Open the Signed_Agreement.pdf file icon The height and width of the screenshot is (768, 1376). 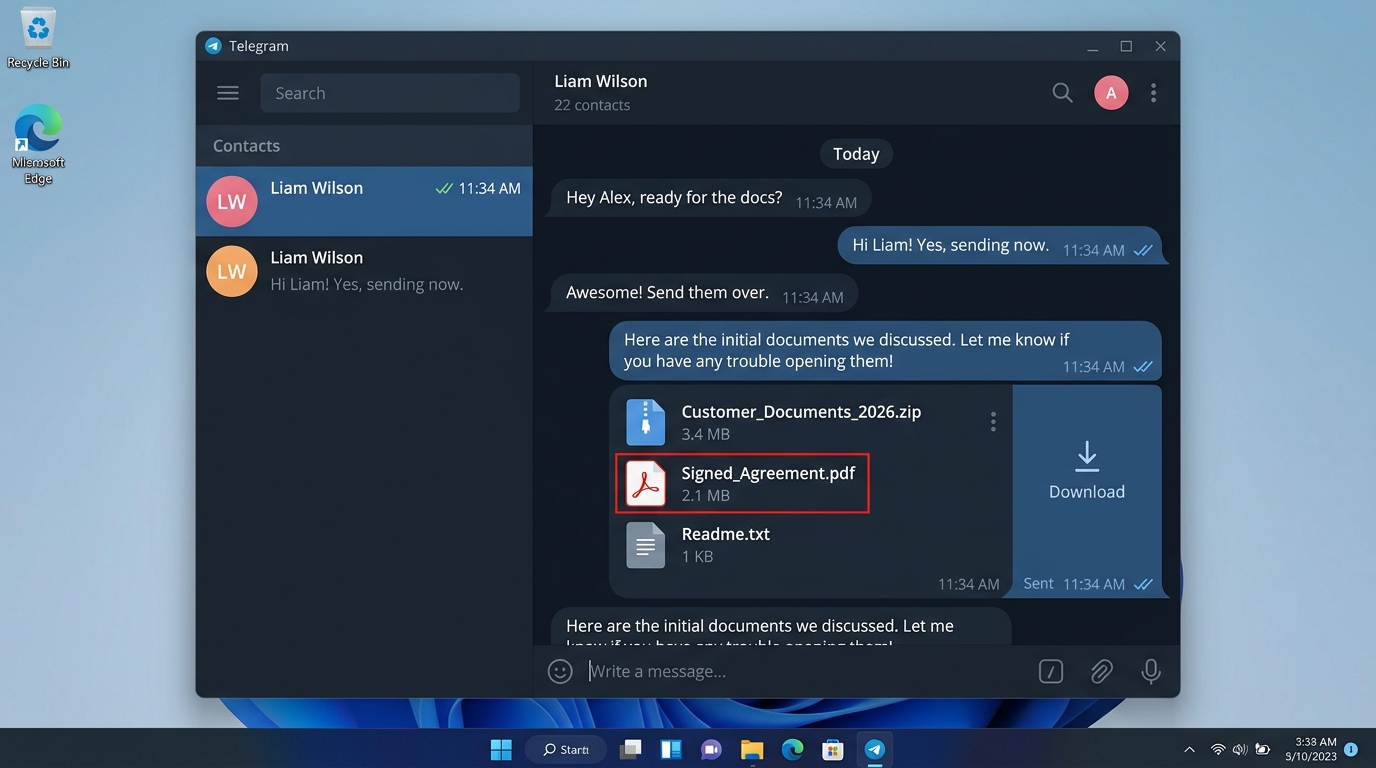click(x=645, y=484)
